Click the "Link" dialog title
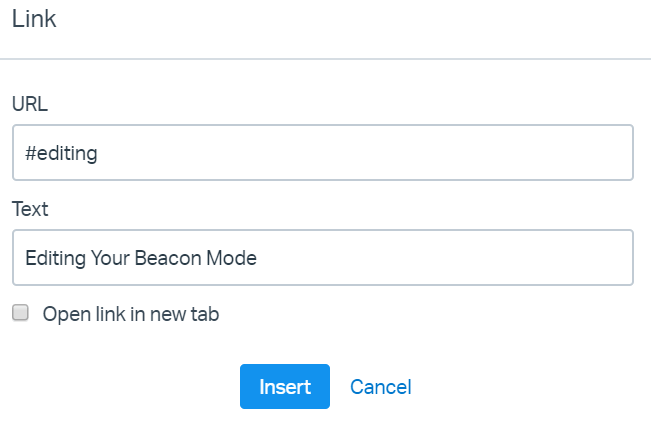 [x=34, y=20]
